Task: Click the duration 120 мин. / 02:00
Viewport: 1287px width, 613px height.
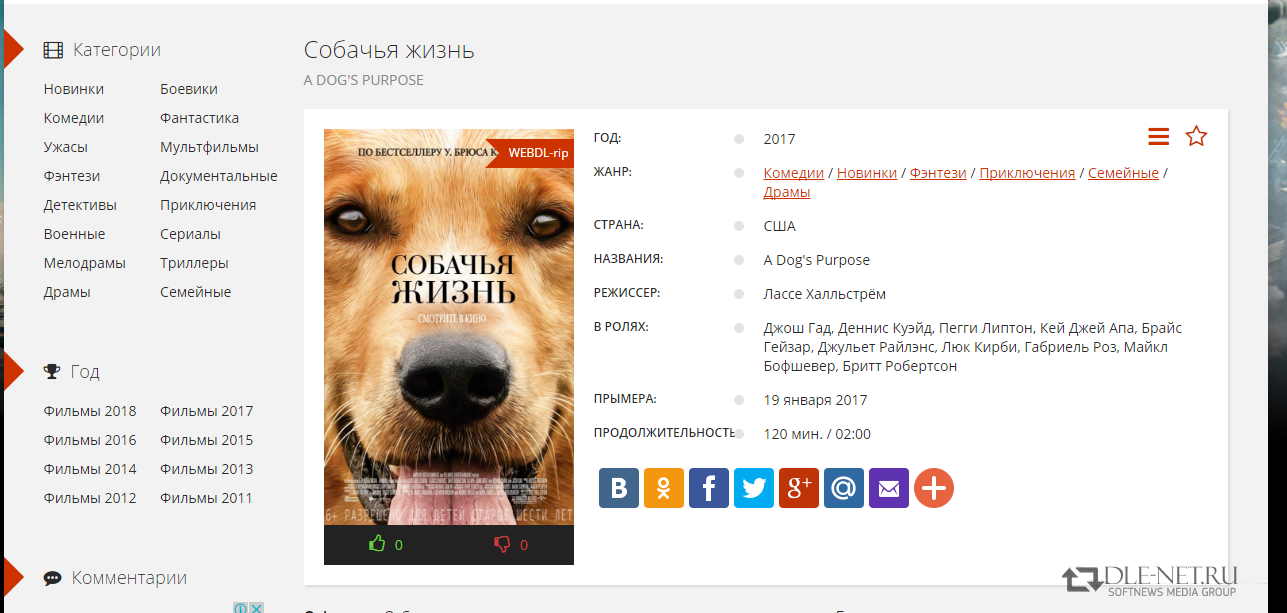Action: [817, 434]
